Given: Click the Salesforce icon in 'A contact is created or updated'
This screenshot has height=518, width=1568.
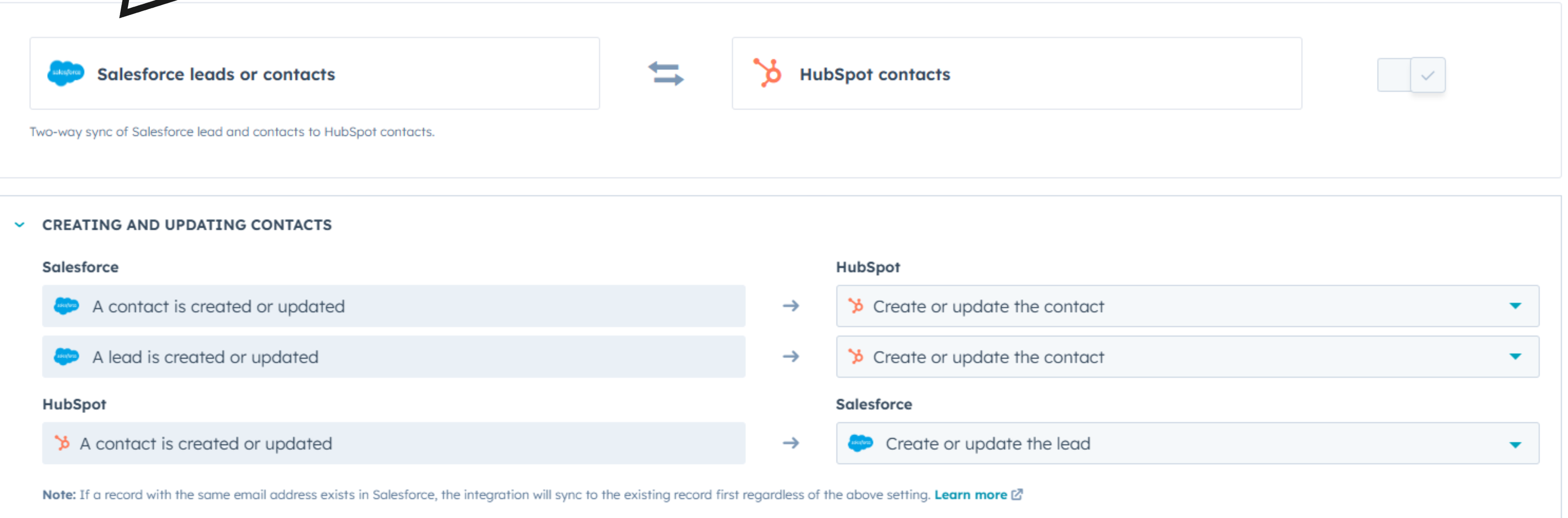Looking at the screenshot, I should click(67, 306).
